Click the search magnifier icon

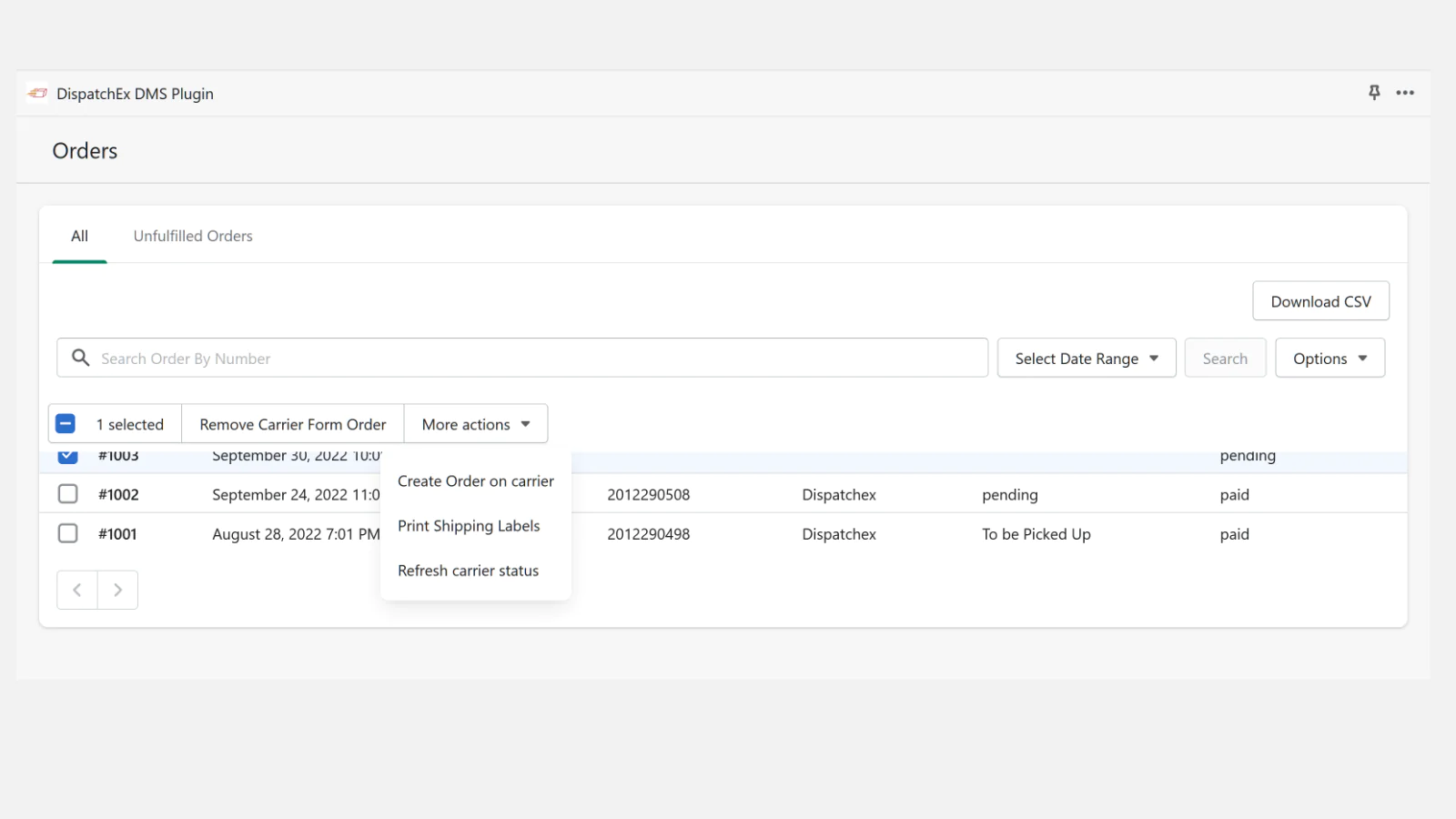[81, 358]
